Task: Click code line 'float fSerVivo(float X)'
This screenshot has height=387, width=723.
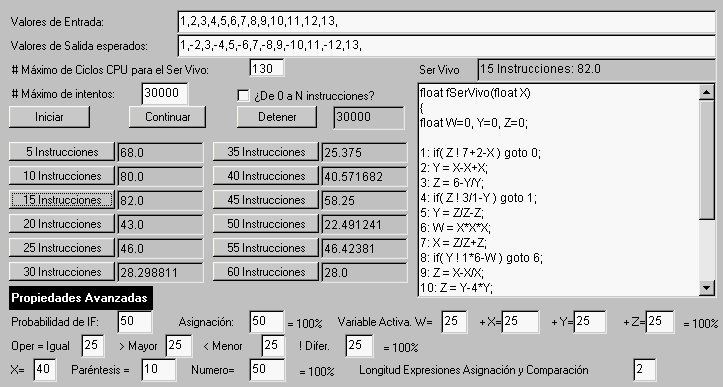Action: coord(475,93)
